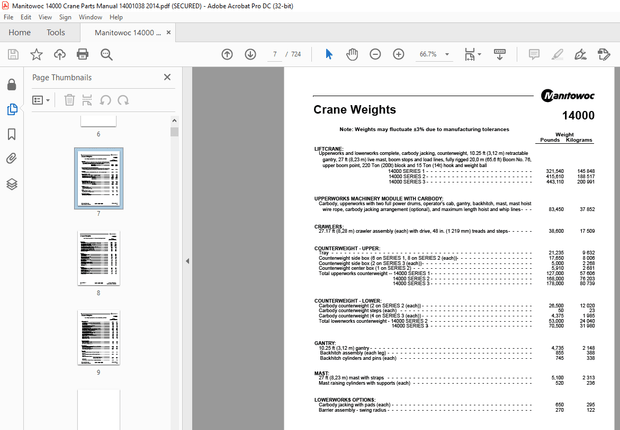The width and height of the screenshot is (620, 430).
Task: Go to previous page arrow
Action: pyautogui.click(x=227, y=54)
